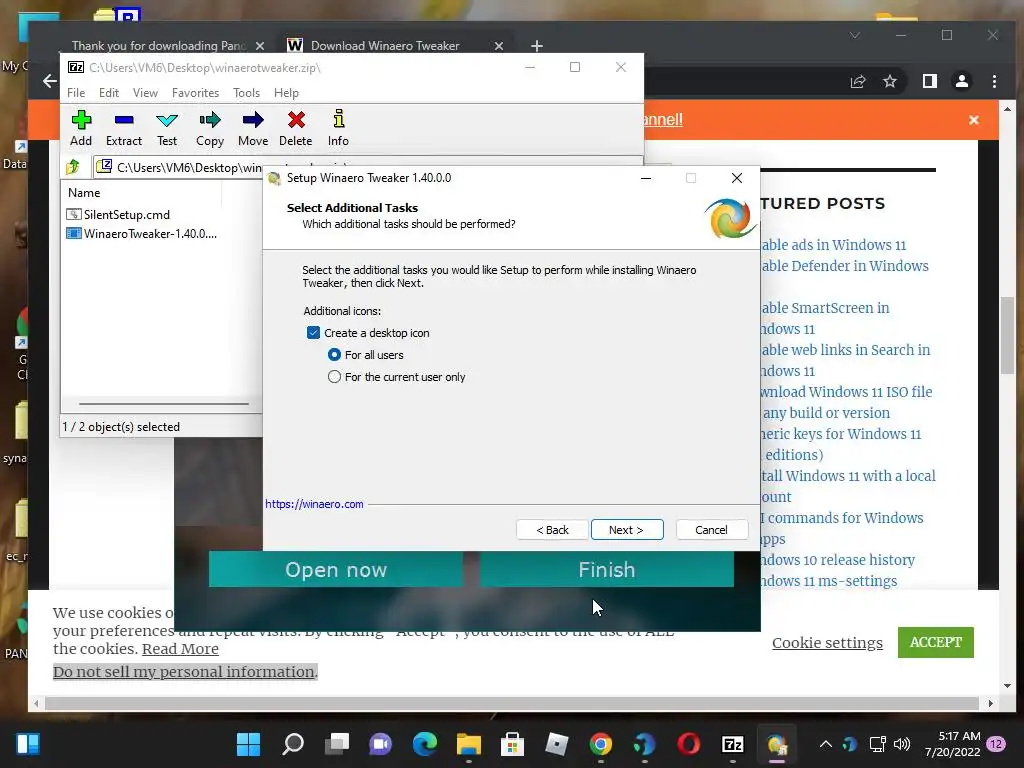Open Chrome side panel icon
The image size is (1024, 768).
pos(929,81)
